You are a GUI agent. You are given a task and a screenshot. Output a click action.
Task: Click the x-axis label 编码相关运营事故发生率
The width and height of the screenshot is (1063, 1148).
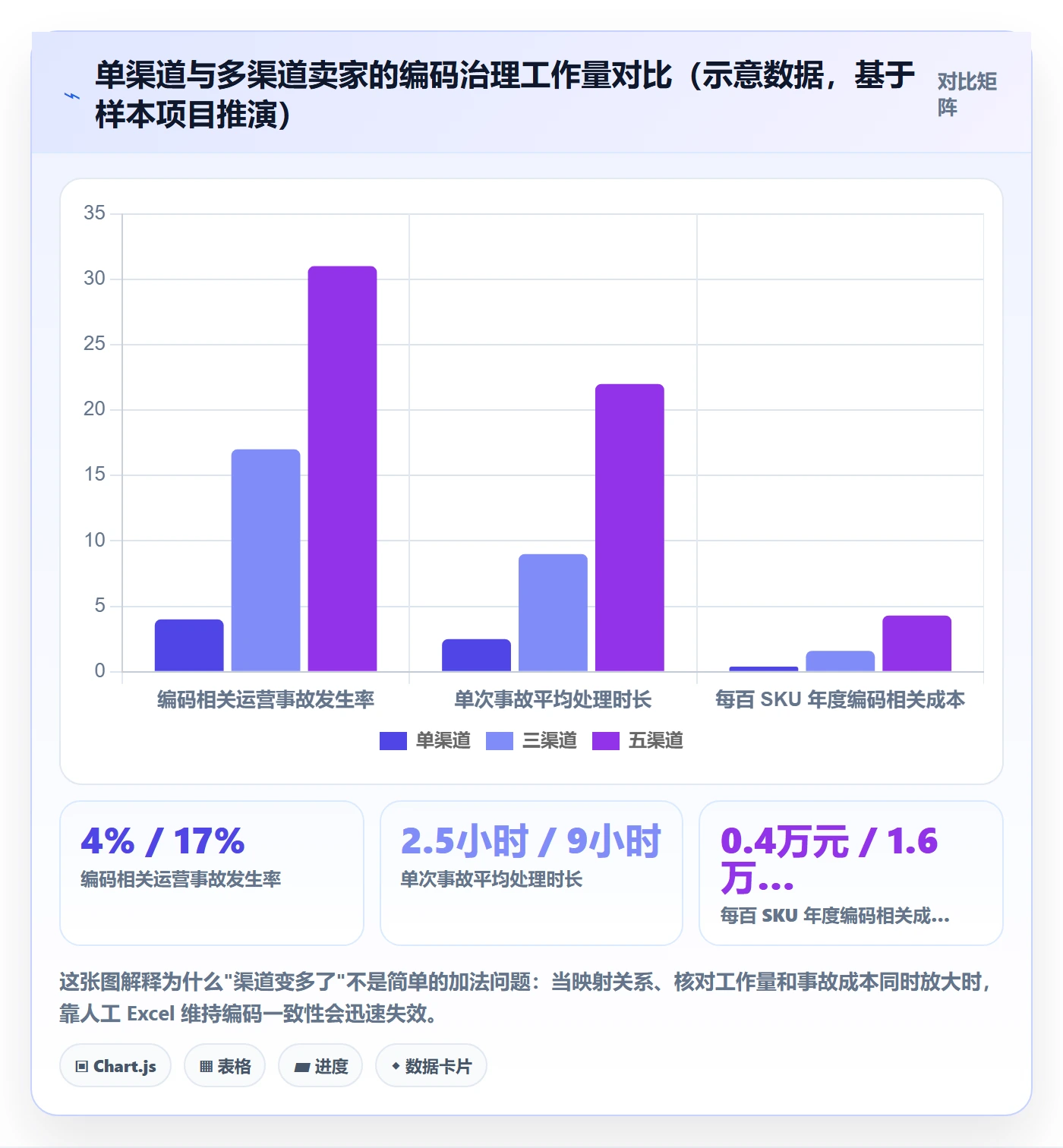pyautogui.click(x=266, y=699)
